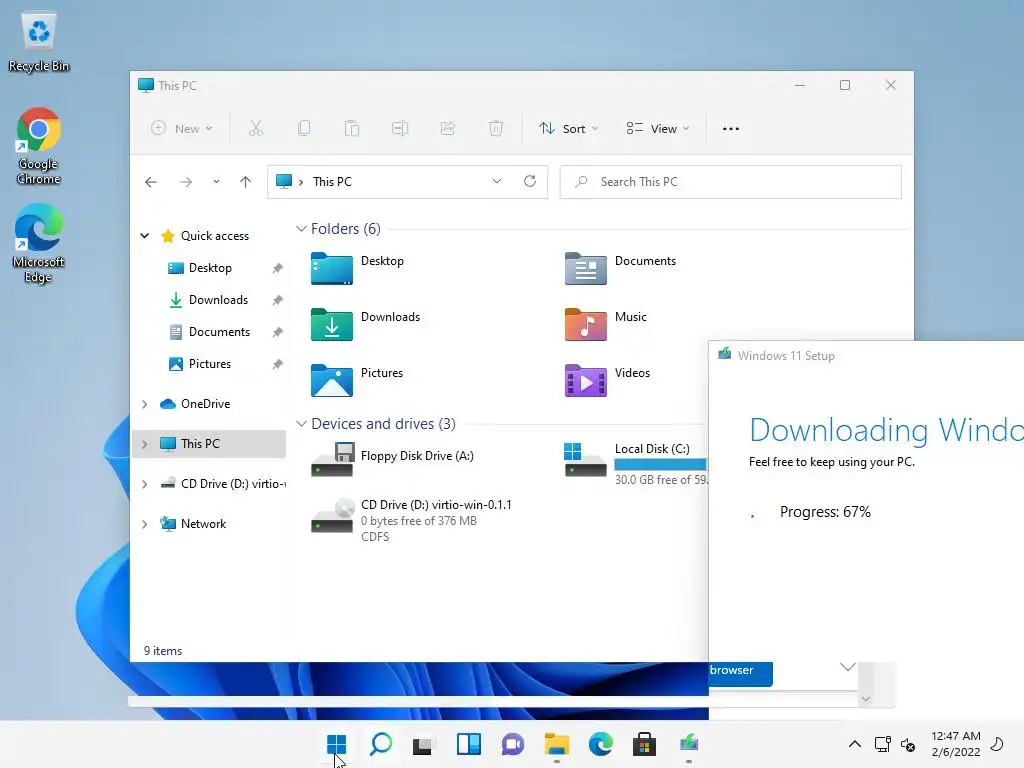1024x768 pixels.
Task: Open the New dropdown menu
Action: pos(182,129)
